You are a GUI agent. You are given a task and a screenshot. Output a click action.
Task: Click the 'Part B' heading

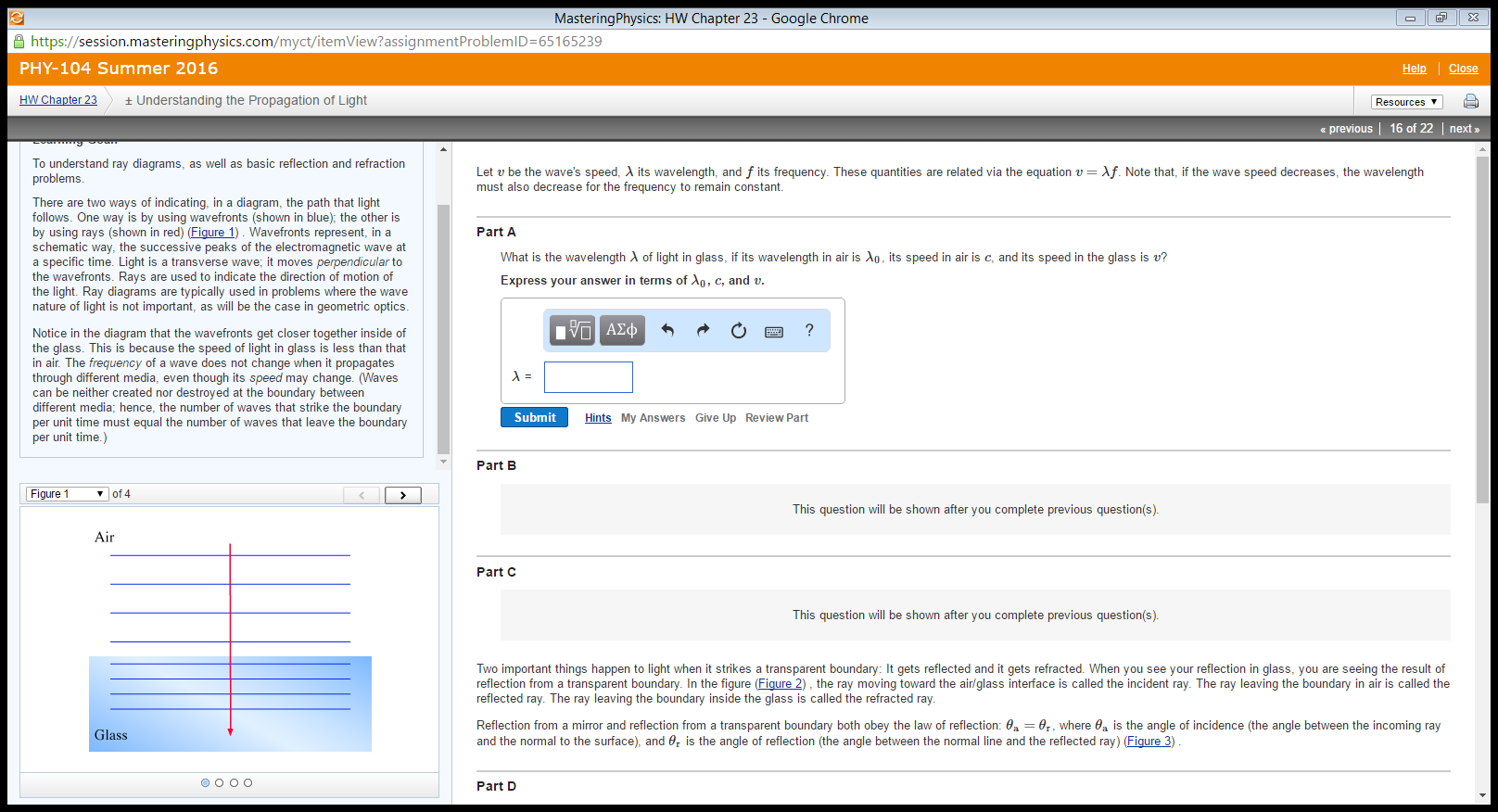tap(496, 465)
